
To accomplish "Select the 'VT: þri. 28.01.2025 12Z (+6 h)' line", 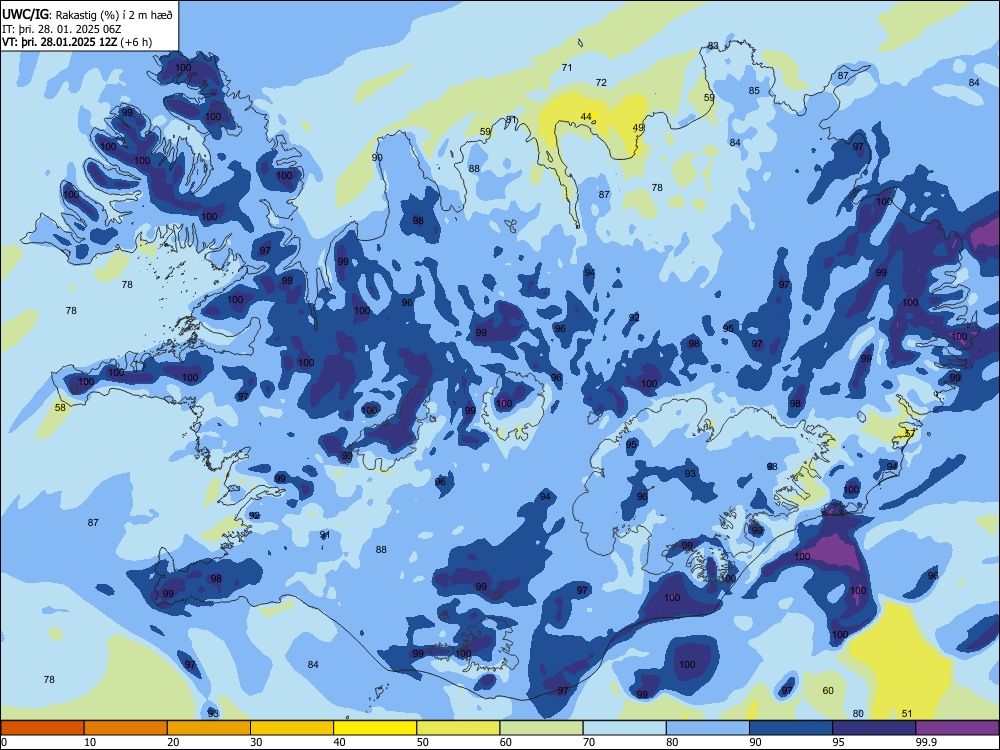I will pyautogui.click(x=77, y=42).
